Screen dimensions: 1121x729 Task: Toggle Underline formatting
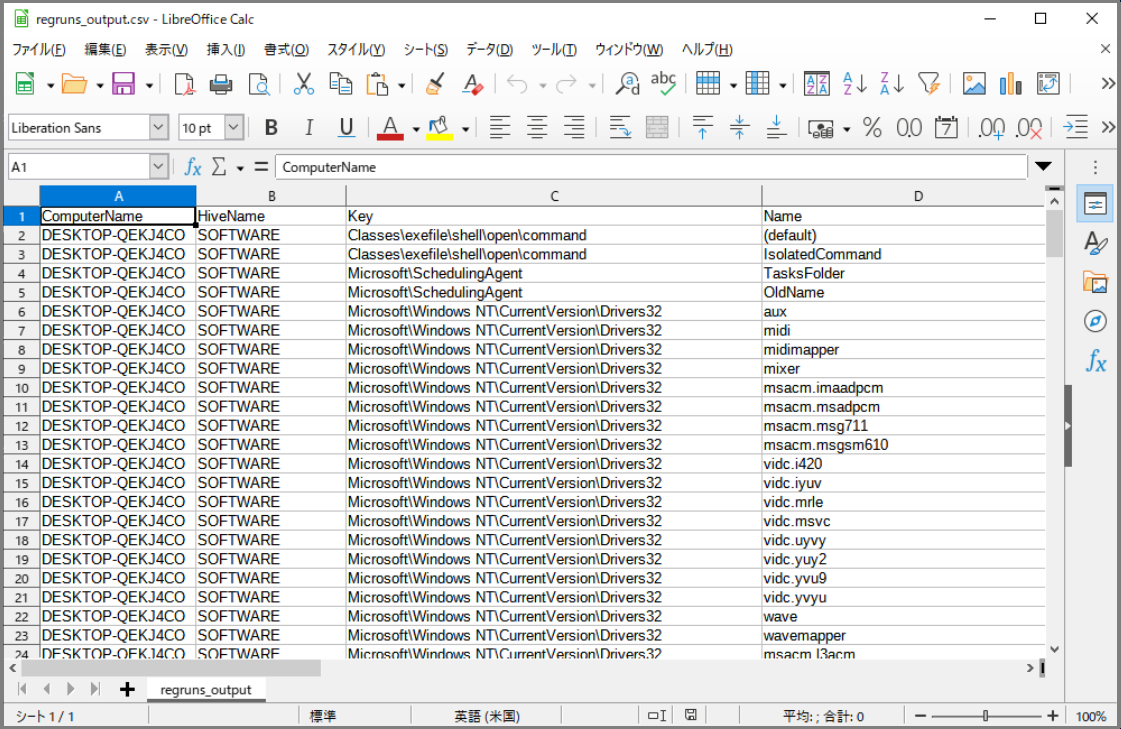click(x=346, y=128)
